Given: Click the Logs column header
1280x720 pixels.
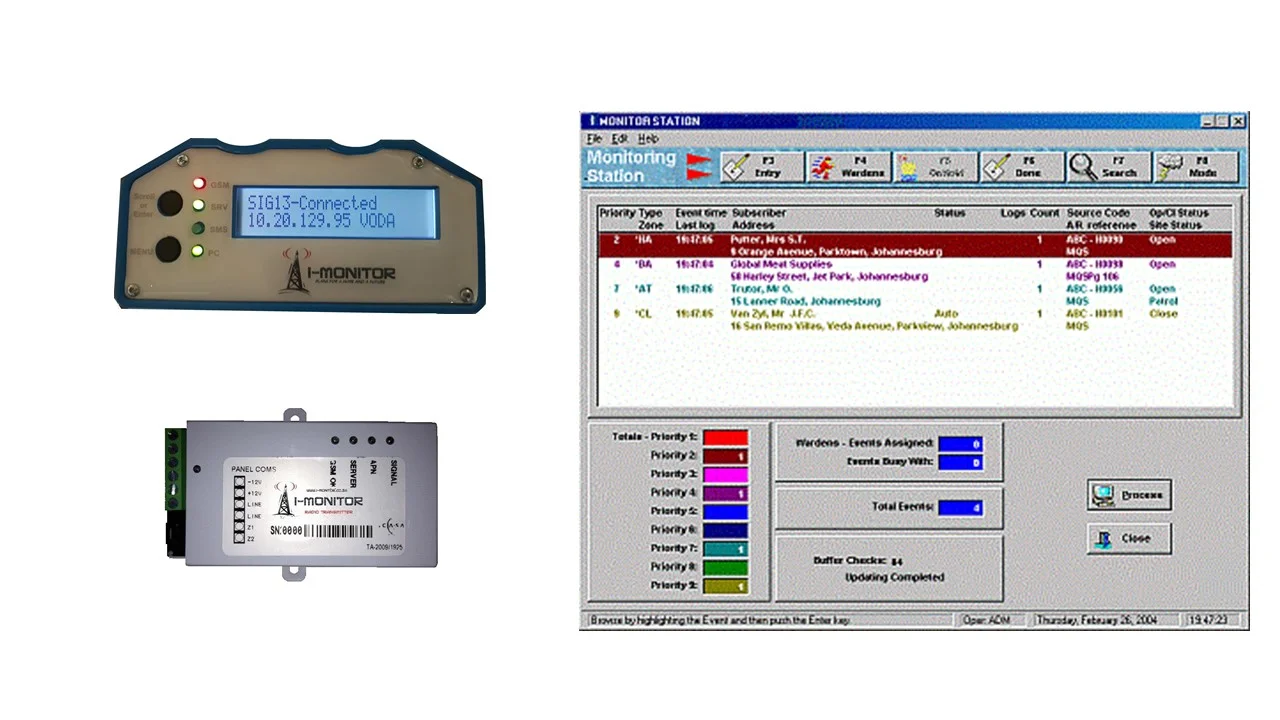Looking at the screenshot, I should coord(1013,213).
